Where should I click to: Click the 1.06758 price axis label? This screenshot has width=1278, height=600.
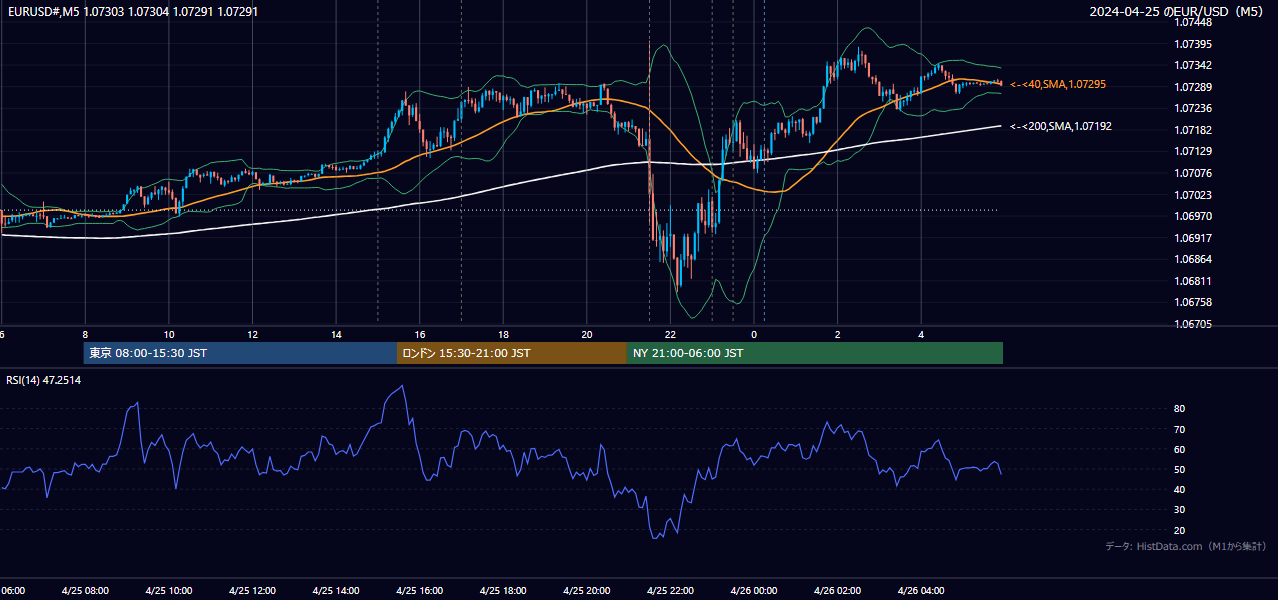(x=1192, y=302)
